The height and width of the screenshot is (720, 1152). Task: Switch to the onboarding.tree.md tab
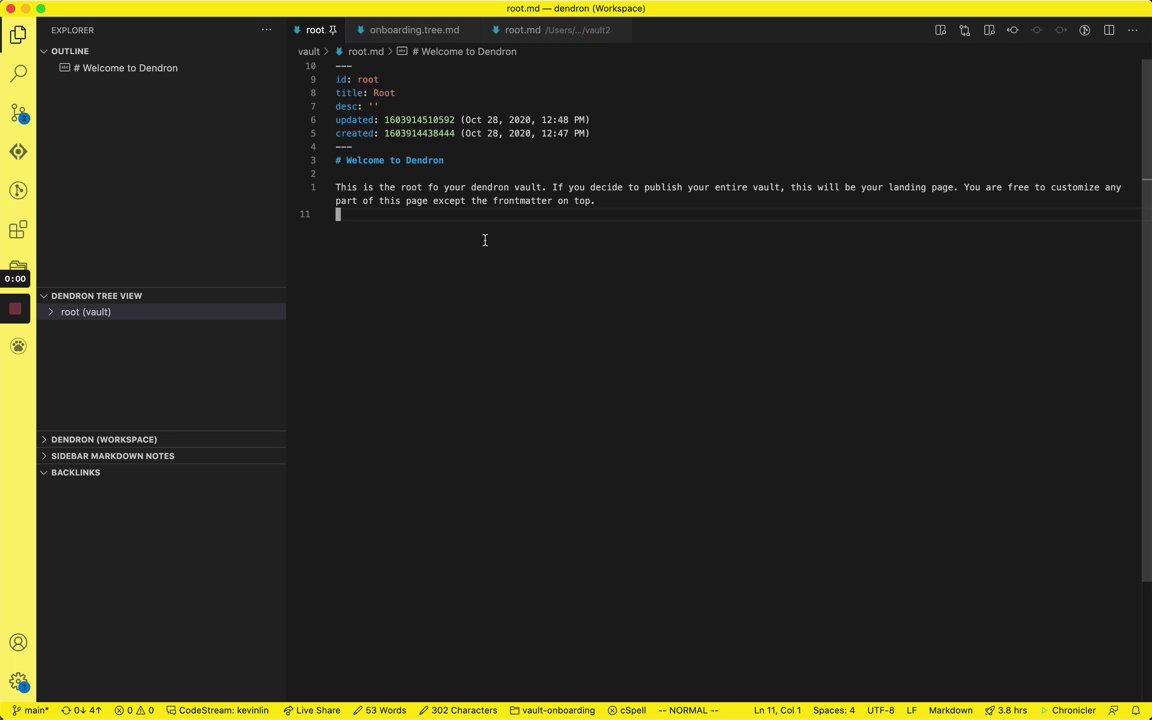tap(414, 30)
